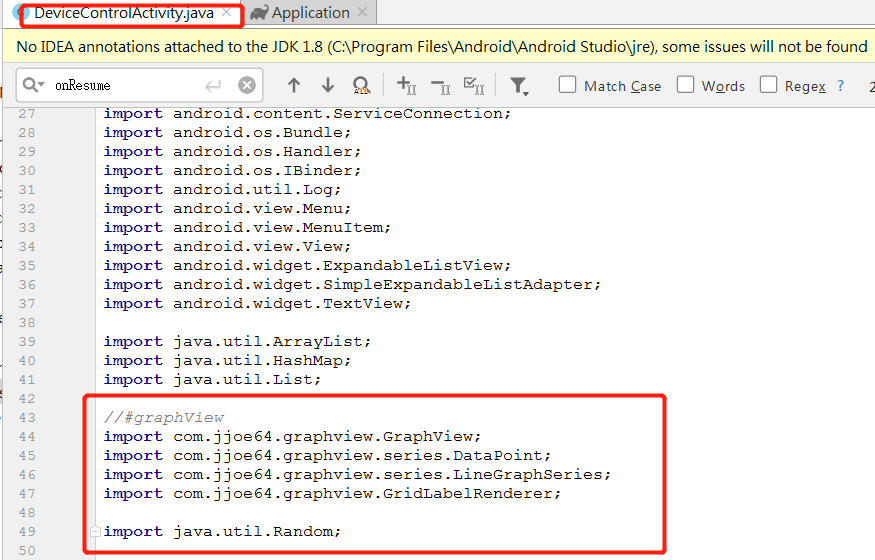Image resolution: width=875 pixels, height=560 pixels.
Task: Clear the search text
Action: coord(247,85)
